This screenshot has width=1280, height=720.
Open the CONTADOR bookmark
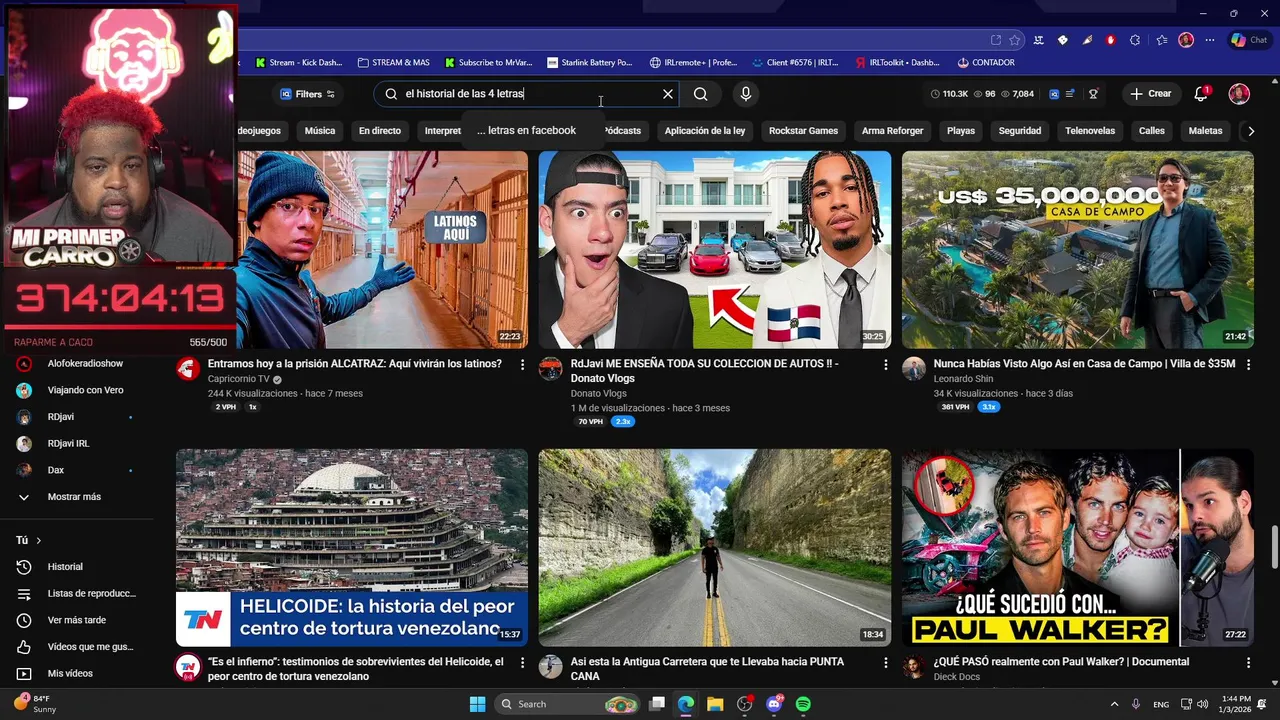coord(986,62)
